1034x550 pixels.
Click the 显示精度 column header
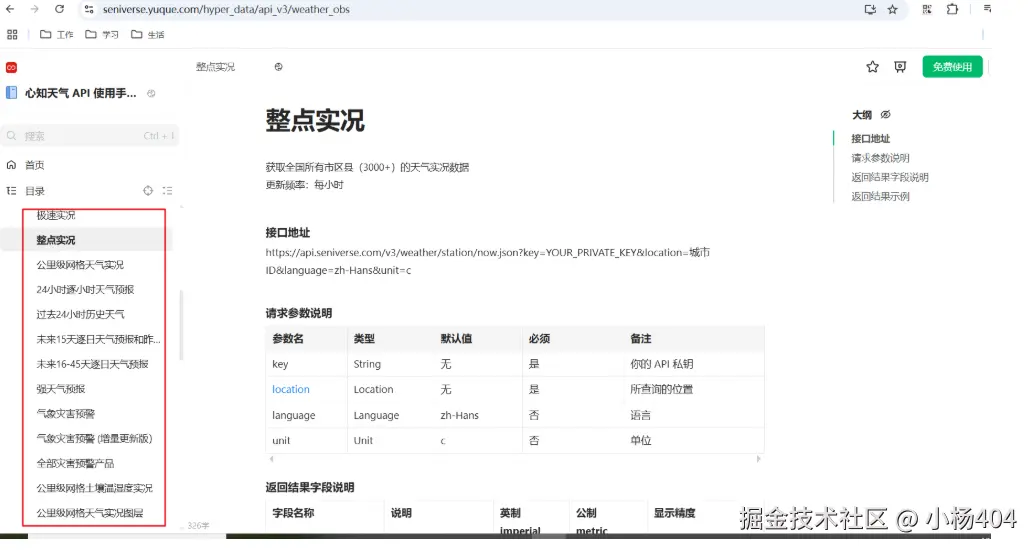(675, 512)
